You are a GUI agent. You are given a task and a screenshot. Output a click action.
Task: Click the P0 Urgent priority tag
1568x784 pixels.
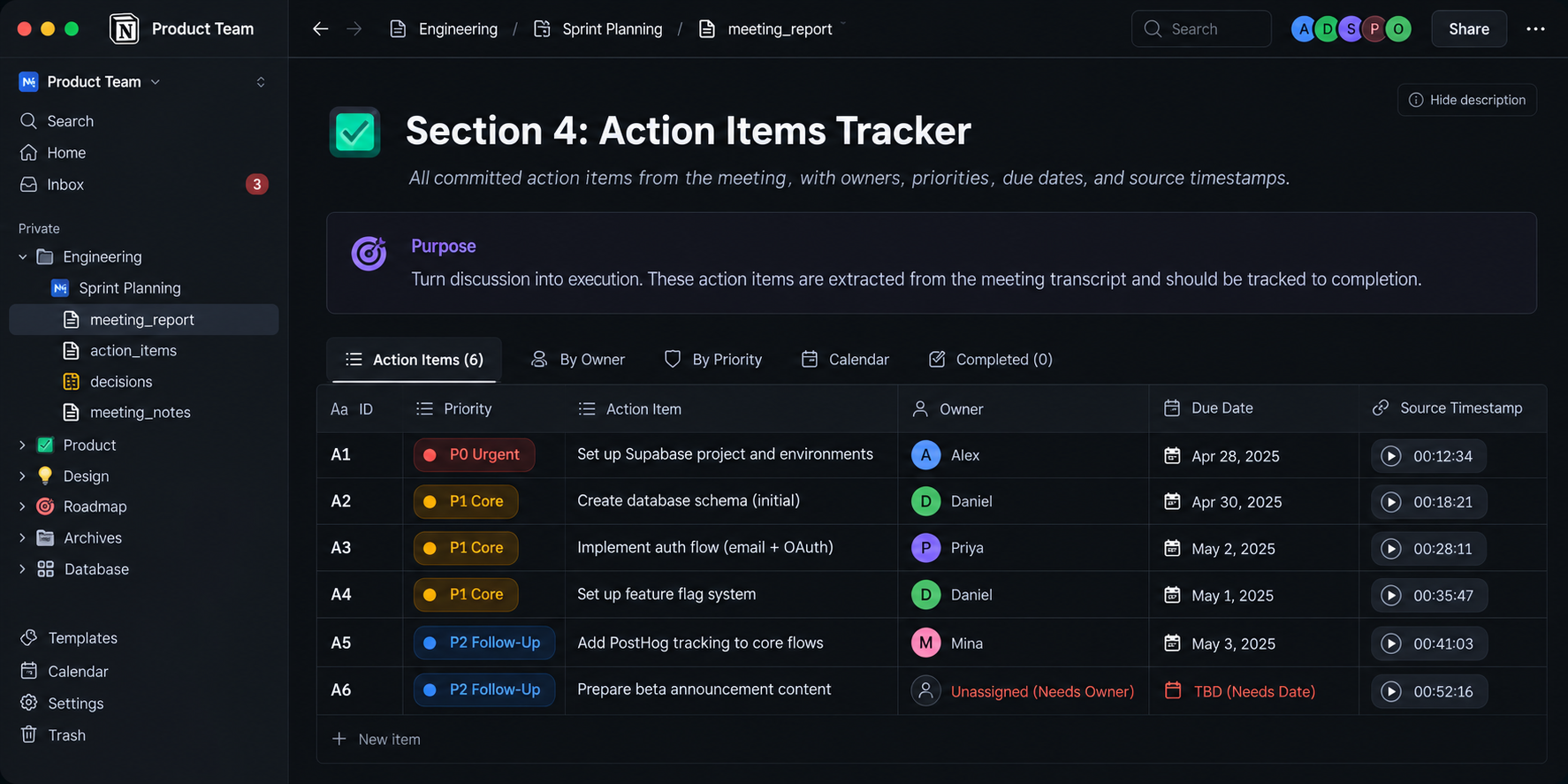pyautogui.click(x=474, y=455)
